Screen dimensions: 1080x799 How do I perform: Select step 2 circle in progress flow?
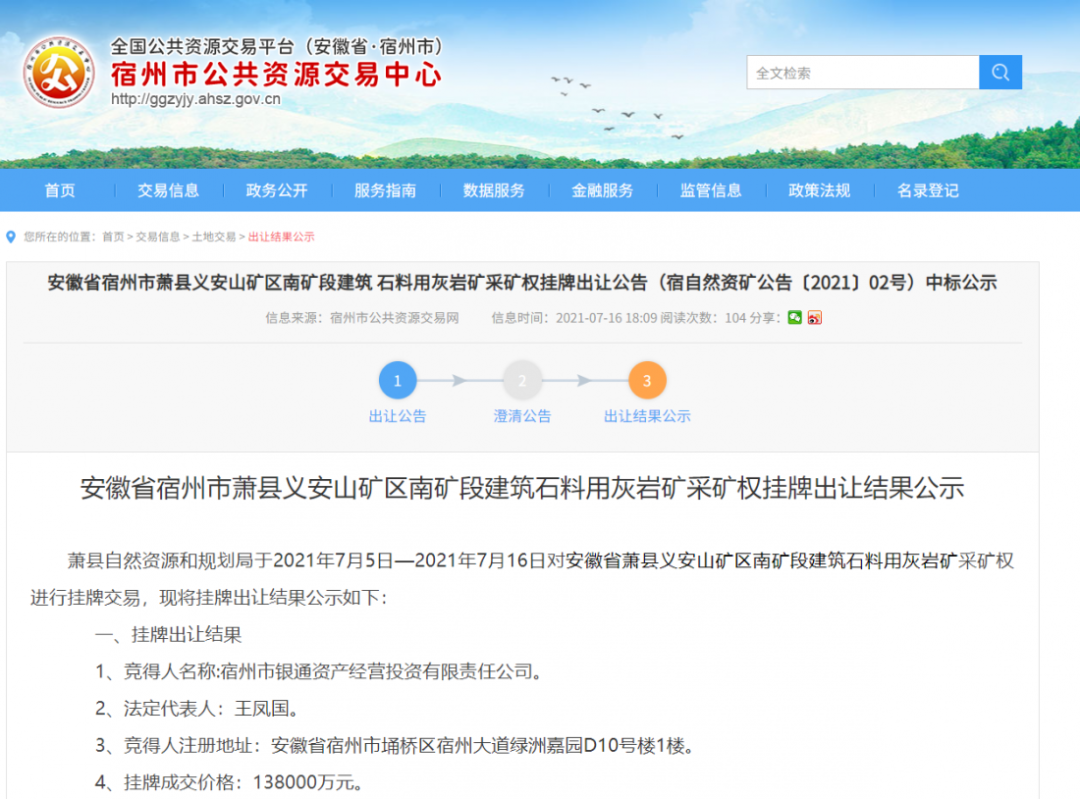[x=522, y=381]
